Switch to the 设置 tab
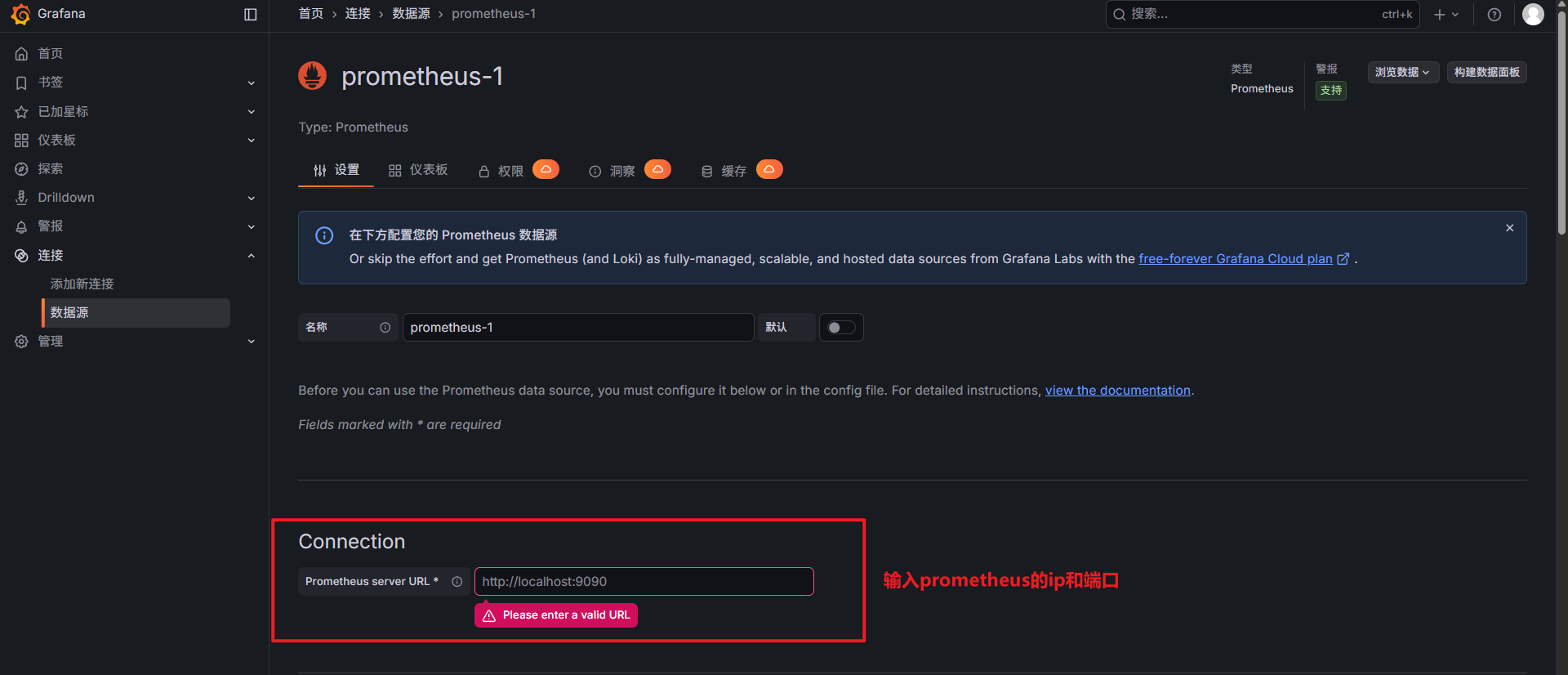The height and width of the screenshot is (675, 1568). pos(336,170)
